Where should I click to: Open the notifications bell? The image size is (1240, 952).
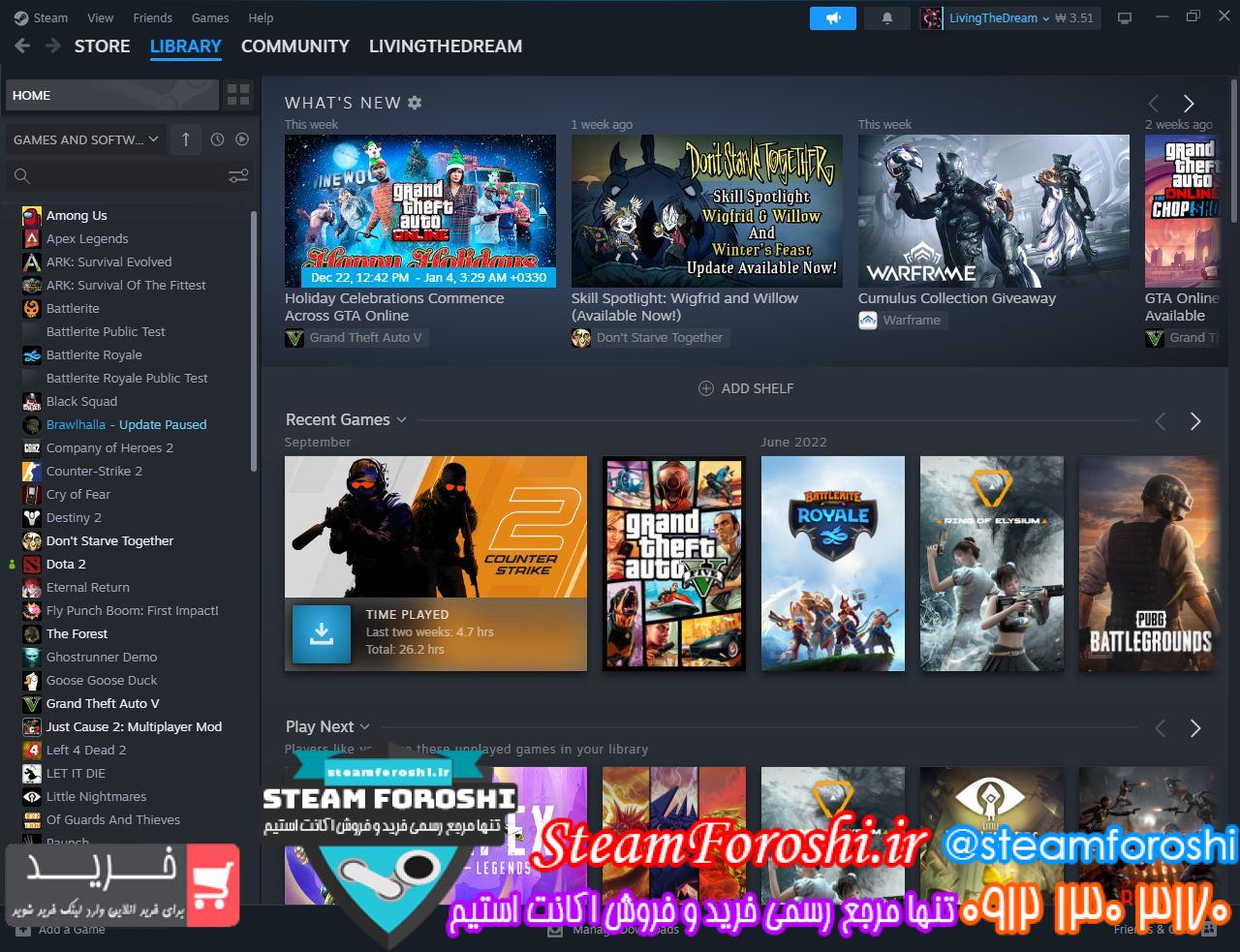tap(887, 17)
